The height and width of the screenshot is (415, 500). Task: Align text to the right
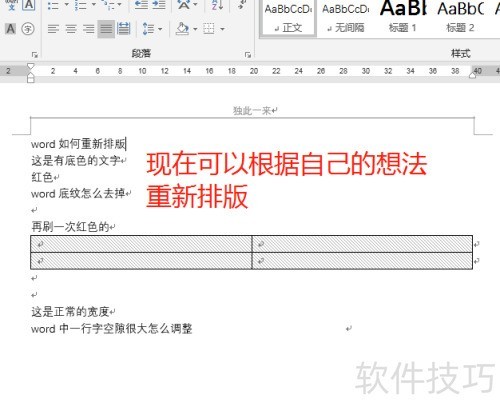(89, 29)
